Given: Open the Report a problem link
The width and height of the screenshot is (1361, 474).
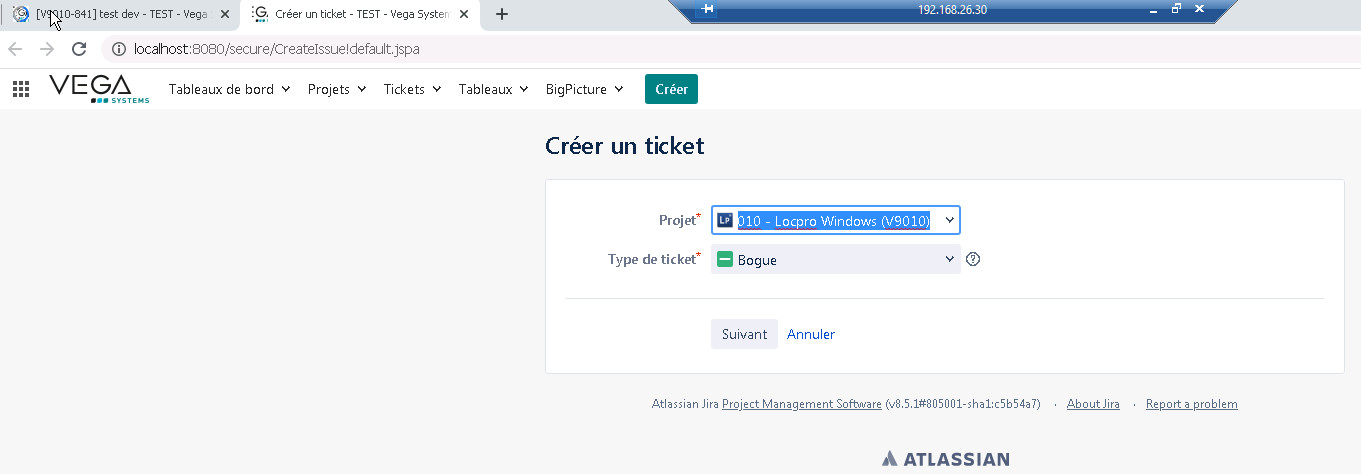Looking at the screenshot, I should click(1192, 404).
